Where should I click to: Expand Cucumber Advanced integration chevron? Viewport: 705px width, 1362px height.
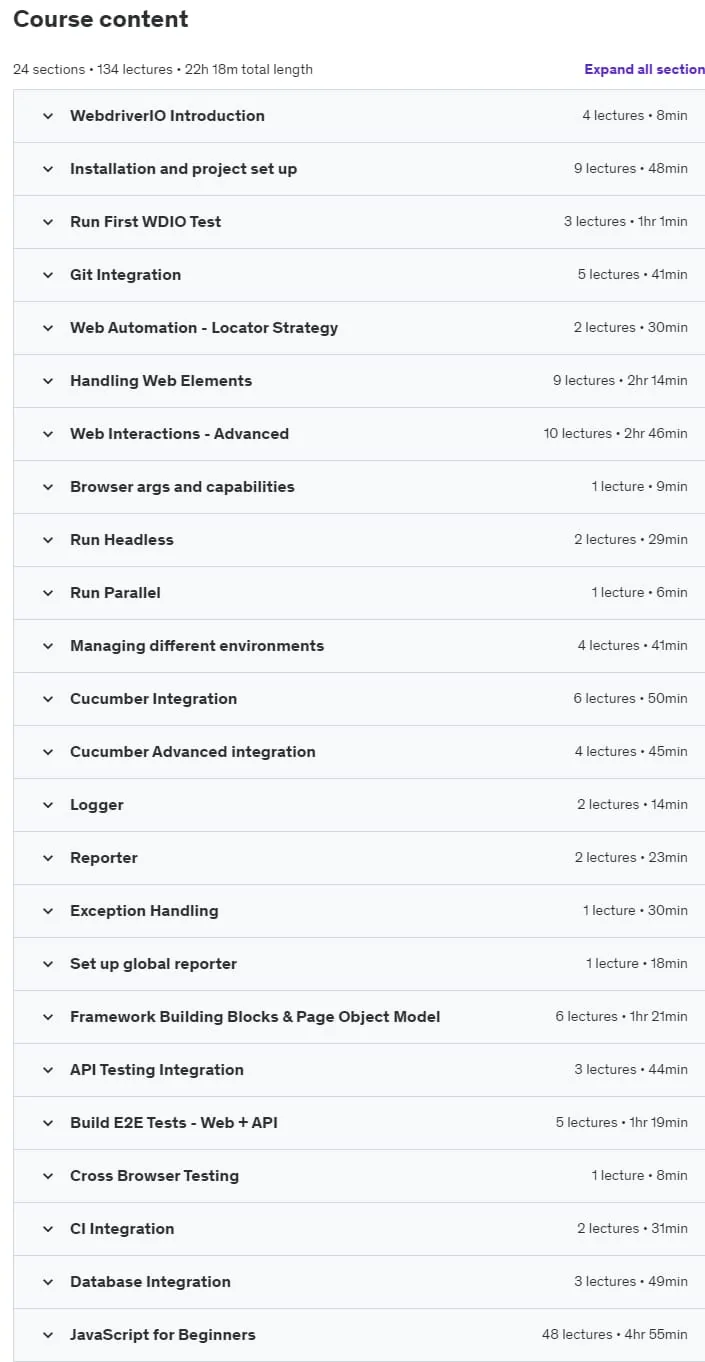tap(47, 752)
